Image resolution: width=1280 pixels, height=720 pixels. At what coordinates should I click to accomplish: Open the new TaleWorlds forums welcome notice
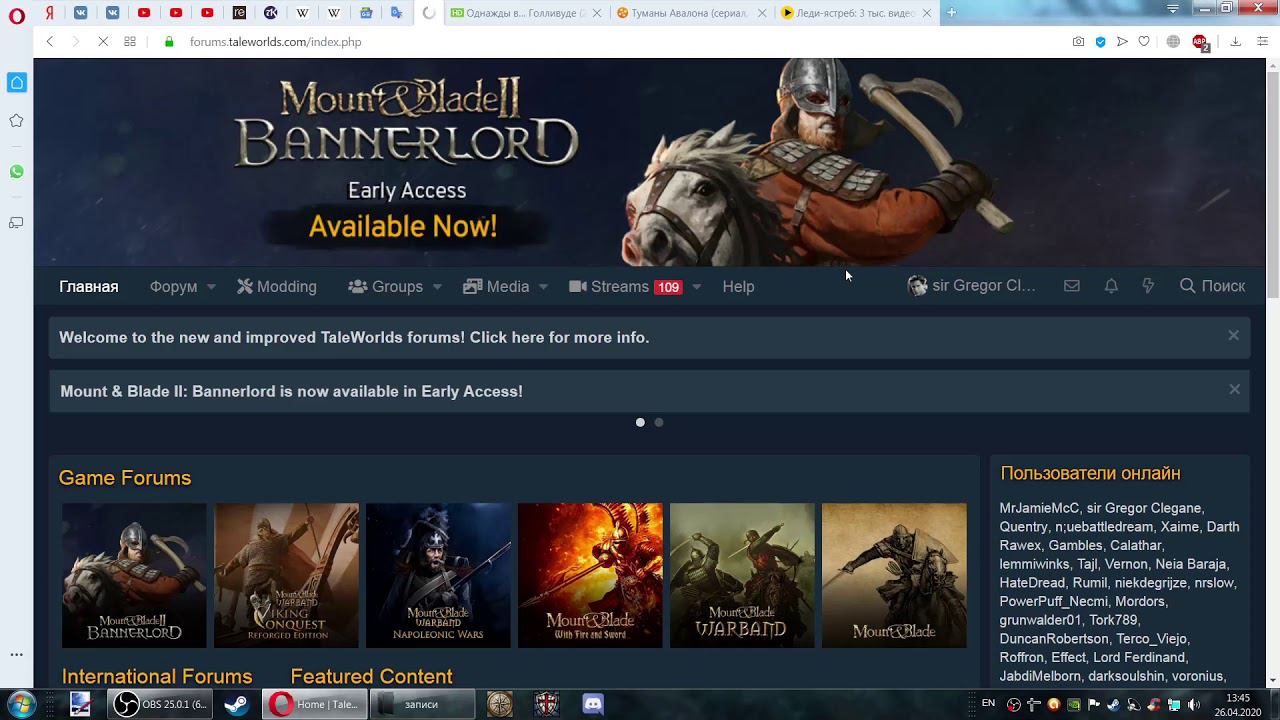tap(354, 338)
